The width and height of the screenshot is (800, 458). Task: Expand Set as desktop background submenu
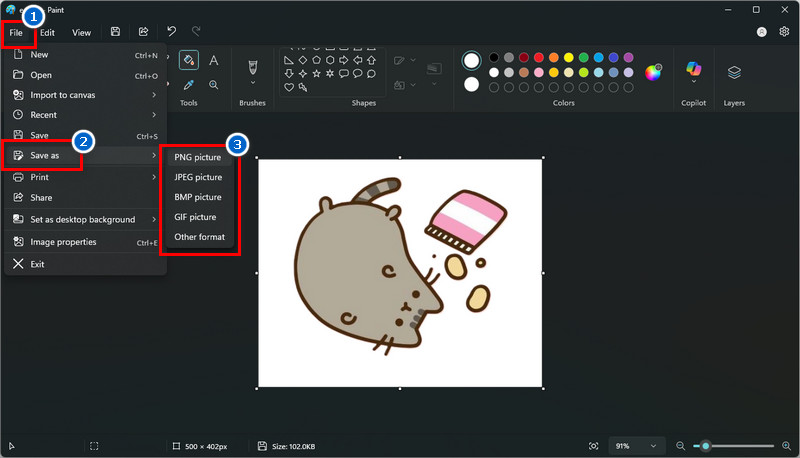[x=154, y=219]
